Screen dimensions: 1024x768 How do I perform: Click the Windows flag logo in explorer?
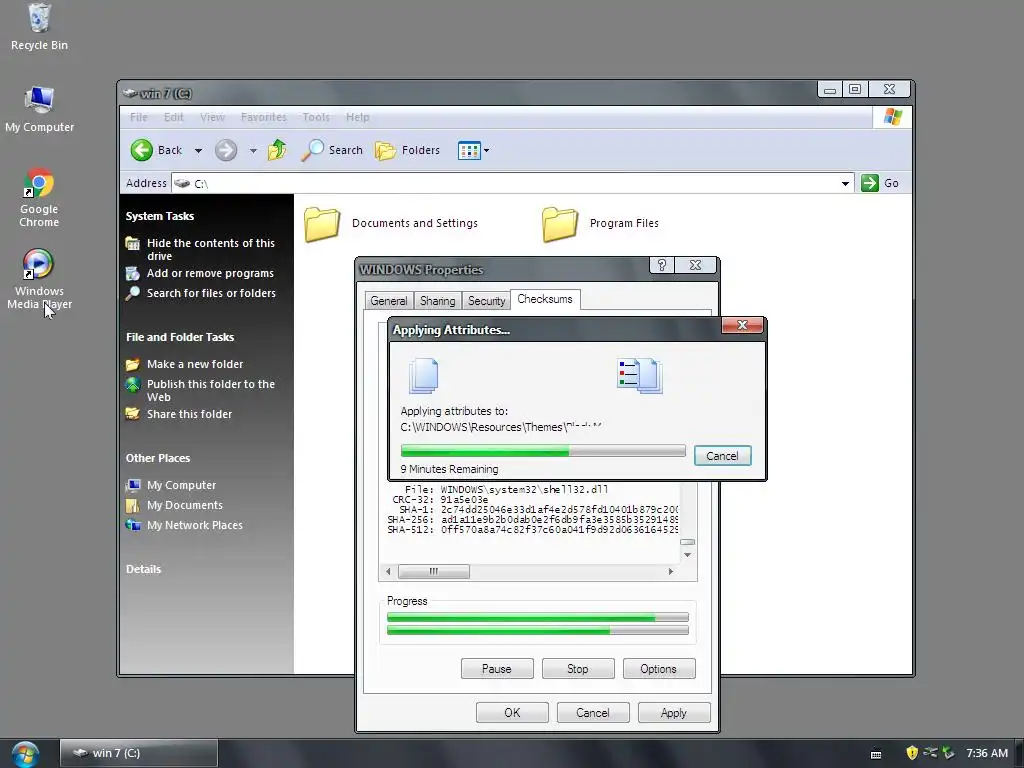point(892,117)
